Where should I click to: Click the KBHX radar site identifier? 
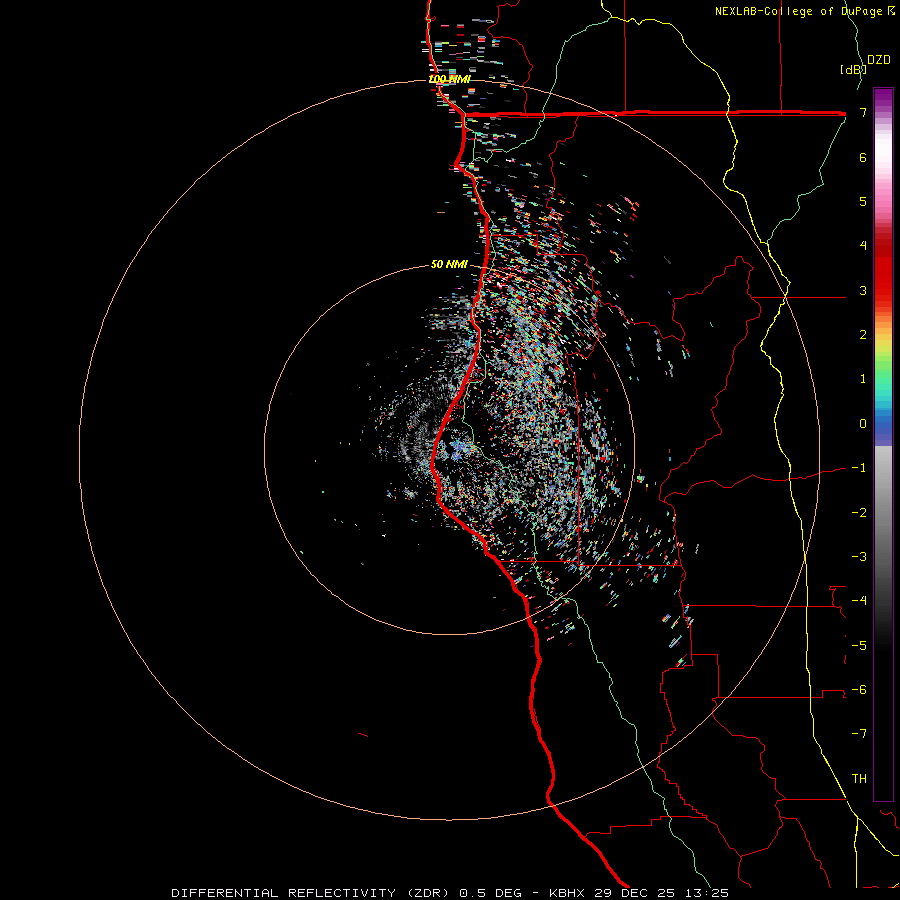pos(567,893)
